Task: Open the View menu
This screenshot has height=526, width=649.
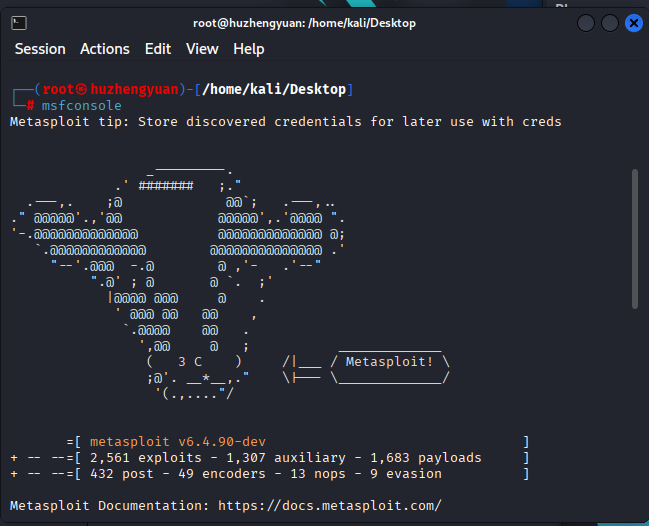Action: coord(202,49)
